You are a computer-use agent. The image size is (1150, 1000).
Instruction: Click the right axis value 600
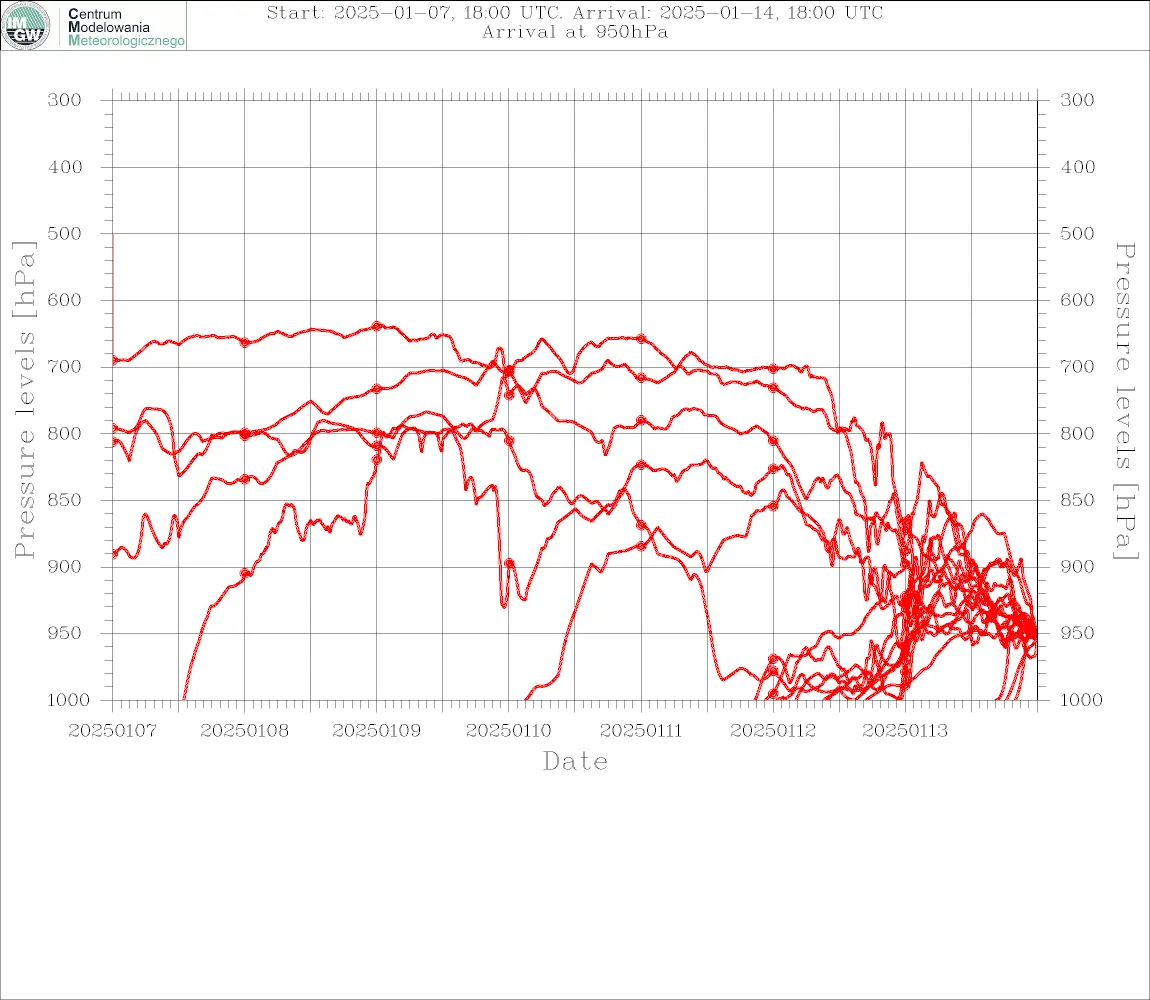[x=1077, y=300]
